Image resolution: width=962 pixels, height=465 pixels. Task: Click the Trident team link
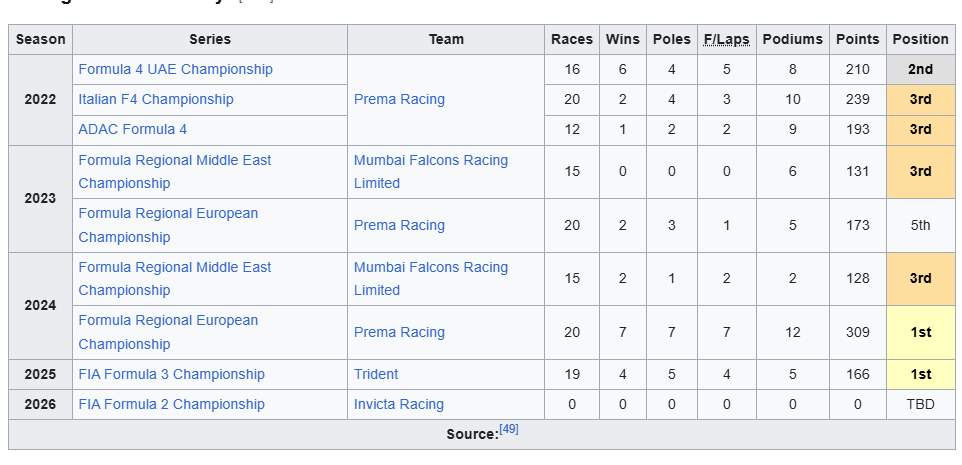[376, 374]
